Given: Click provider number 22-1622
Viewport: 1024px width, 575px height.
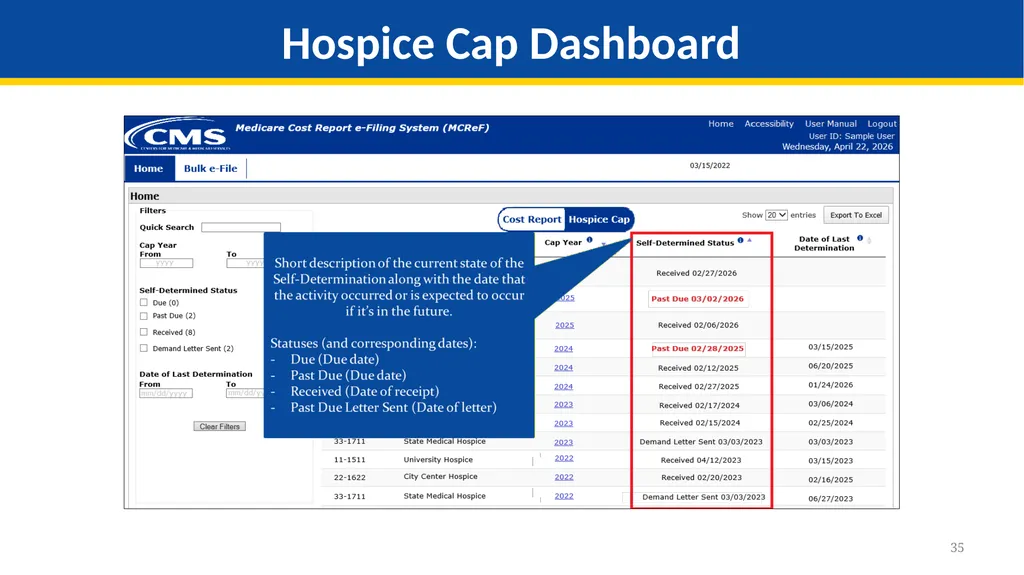Looking at the screenshot, I should (x=349, y=478).
